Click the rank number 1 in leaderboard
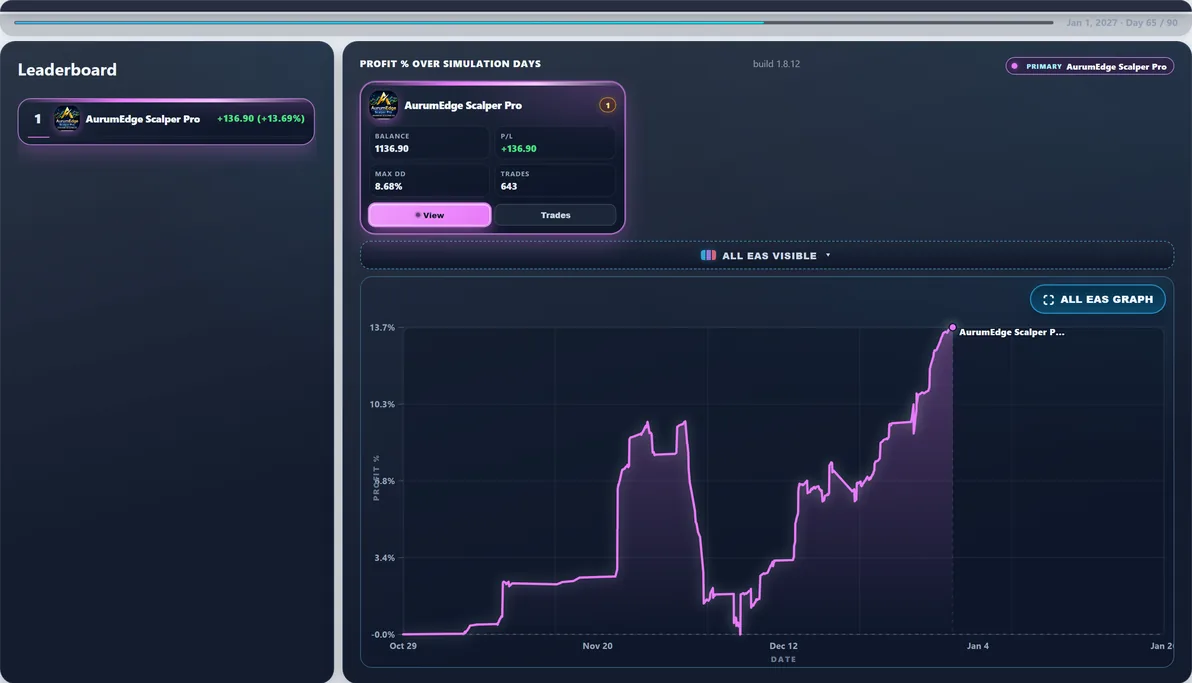The image size is (1192, 683). [x=37, y=119]
